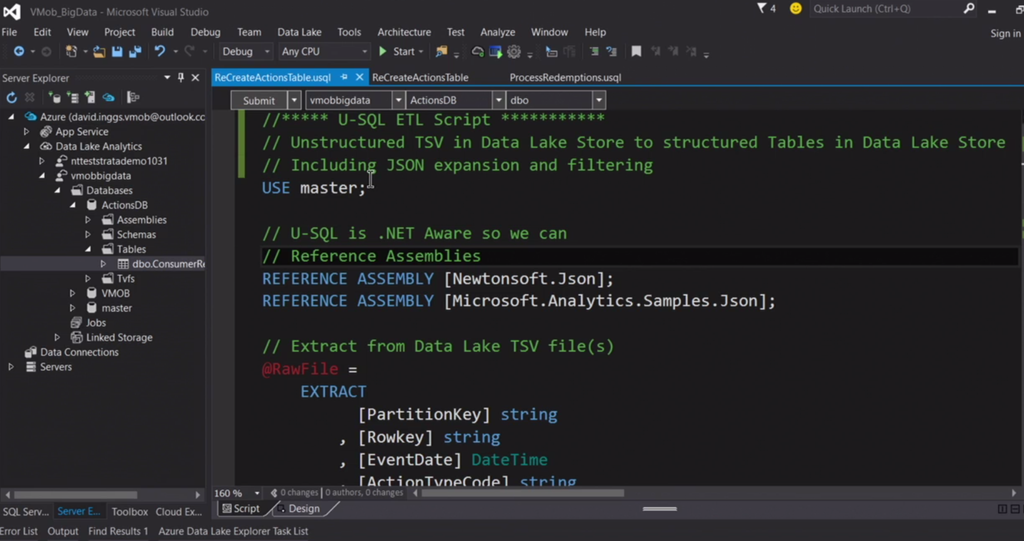Expand the VMOB database node
Screen dimensions: 1024x541
click(x=73, y=294)
